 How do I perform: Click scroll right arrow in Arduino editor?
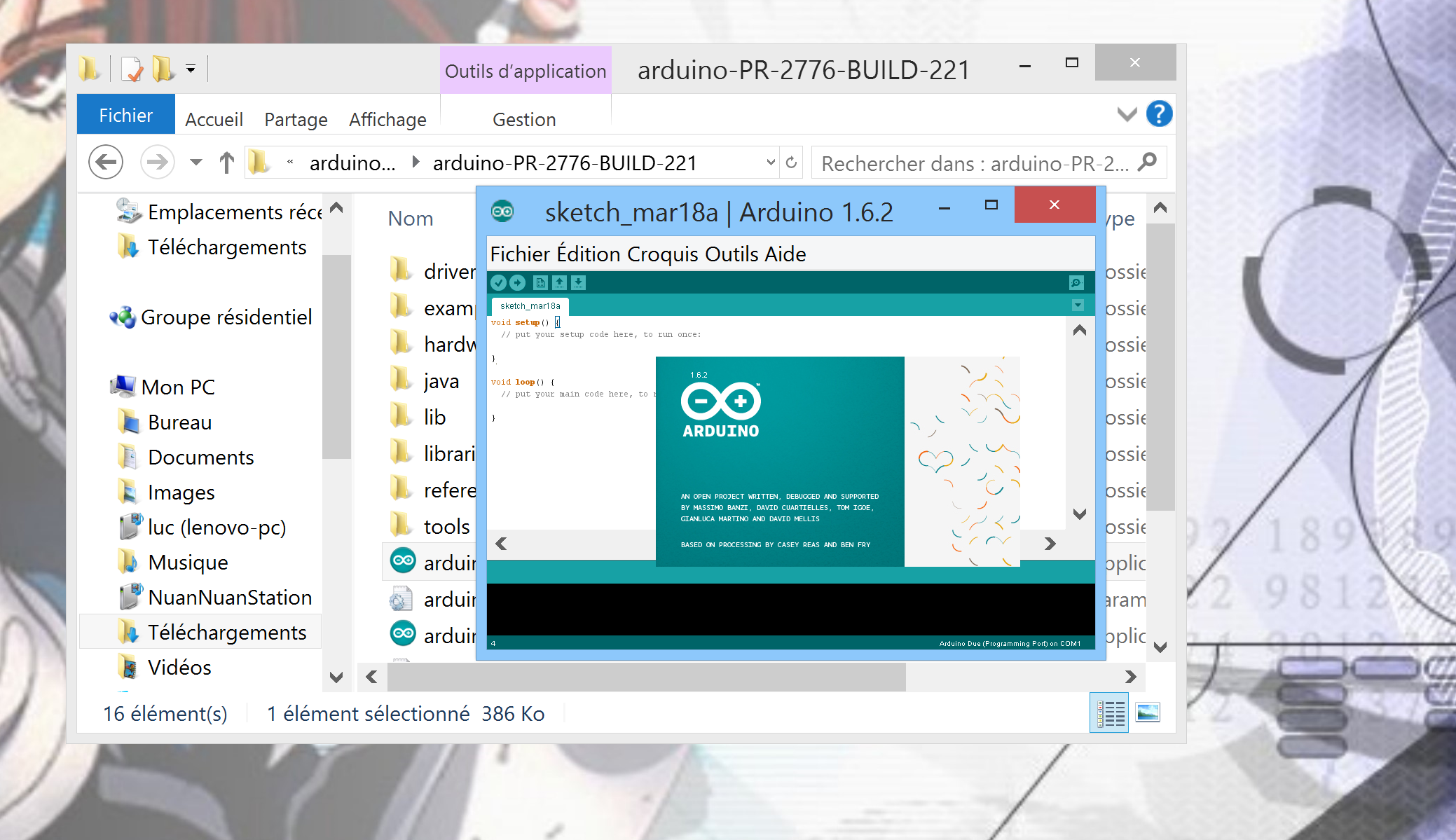pyautogui.click(x=1050, y=544)
